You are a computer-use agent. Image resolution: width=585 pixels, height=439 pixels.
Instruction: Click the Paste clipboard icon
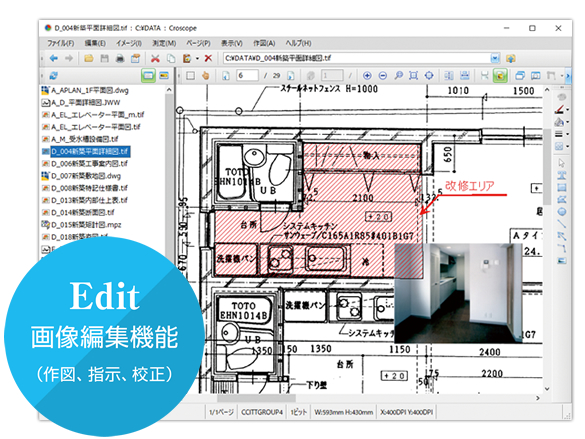pos(187,59)
